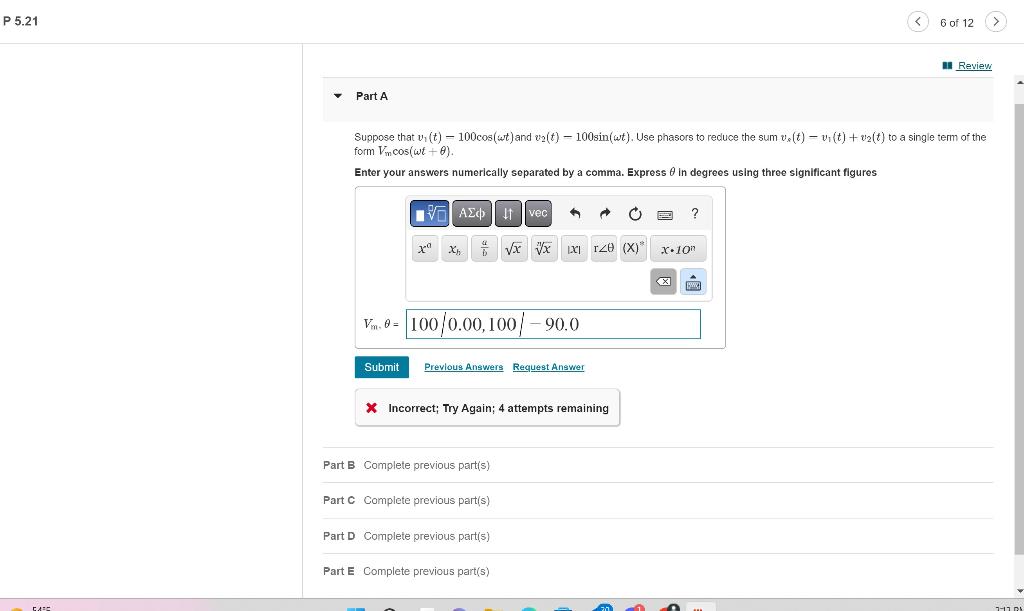Submit the phasor answer
The image size is (1024, 611).
click(381, 367)
